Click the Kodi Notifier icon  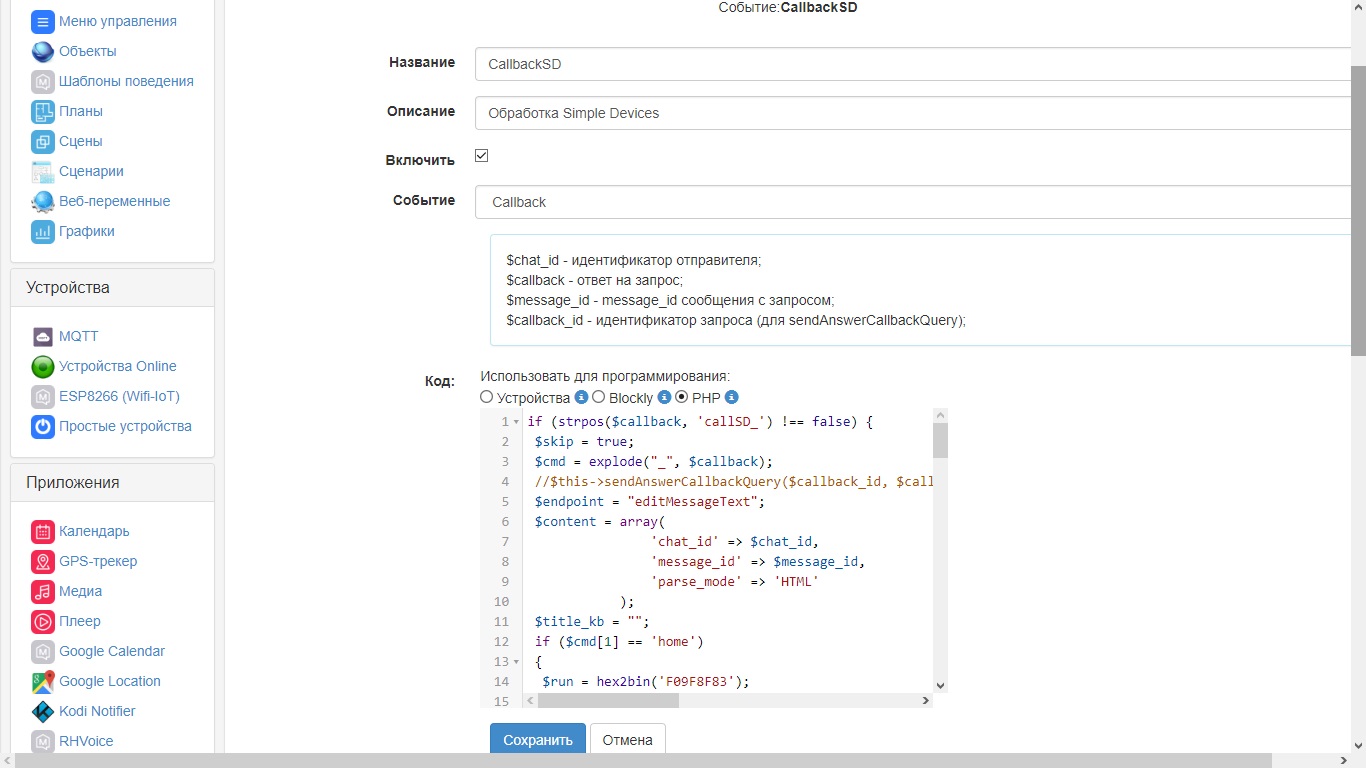point(42,711)
